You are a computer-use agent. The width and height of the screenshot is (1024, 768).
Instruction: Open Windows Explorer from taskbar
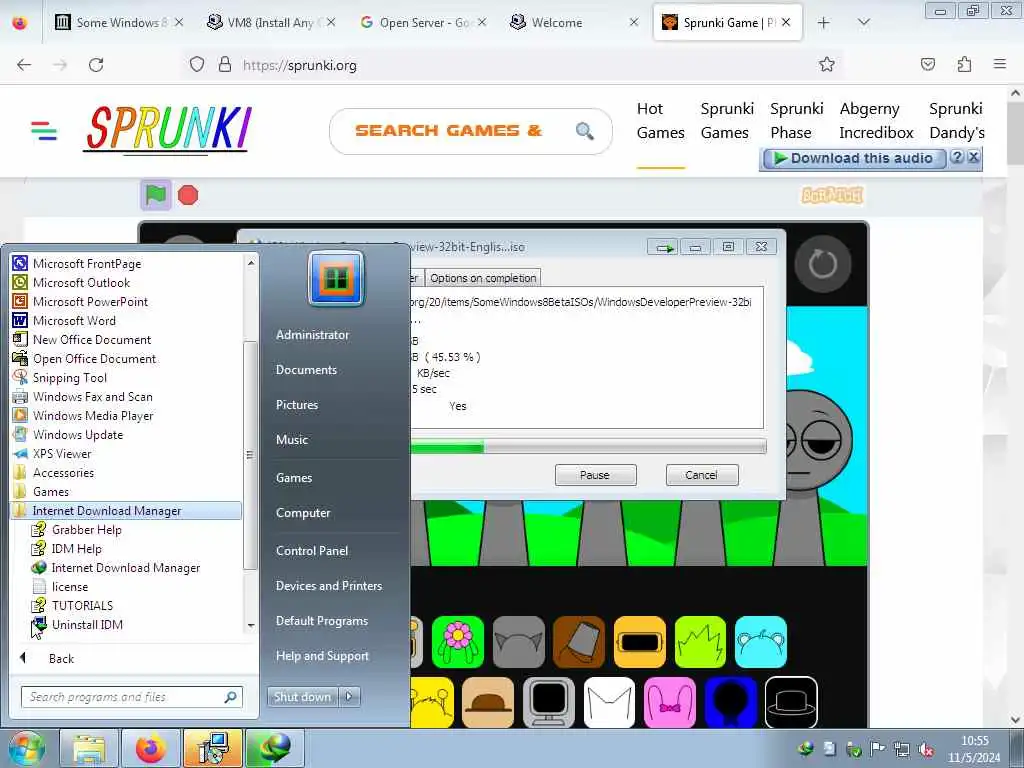[89, 748]
